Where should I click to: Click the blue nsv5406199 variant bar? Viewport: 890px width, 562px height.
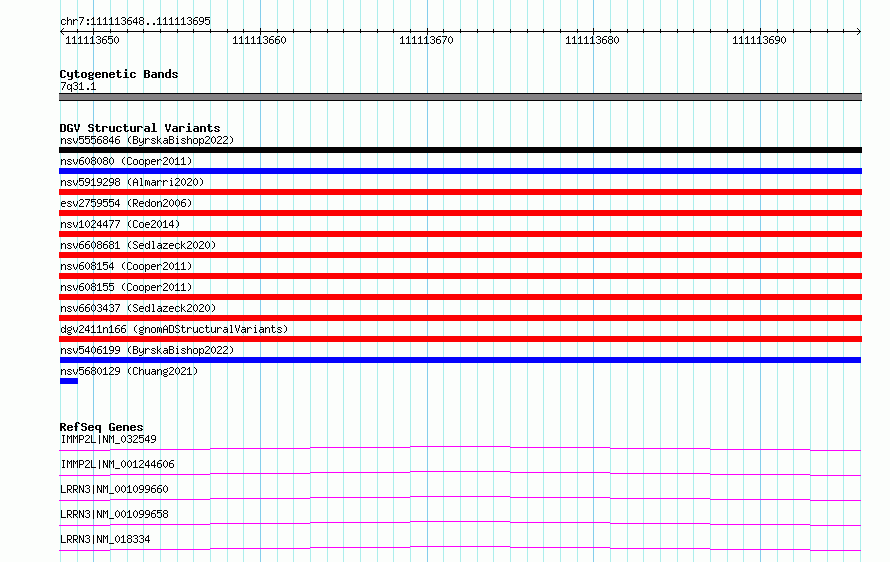[460, 360]
